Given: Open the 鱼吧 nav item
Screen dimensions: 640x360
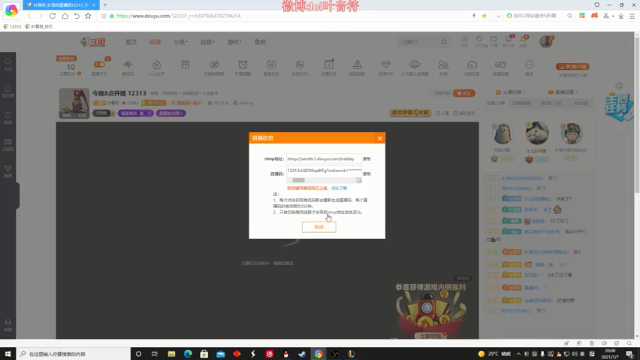Looking at the screenshot, I should tap(260, 42).
